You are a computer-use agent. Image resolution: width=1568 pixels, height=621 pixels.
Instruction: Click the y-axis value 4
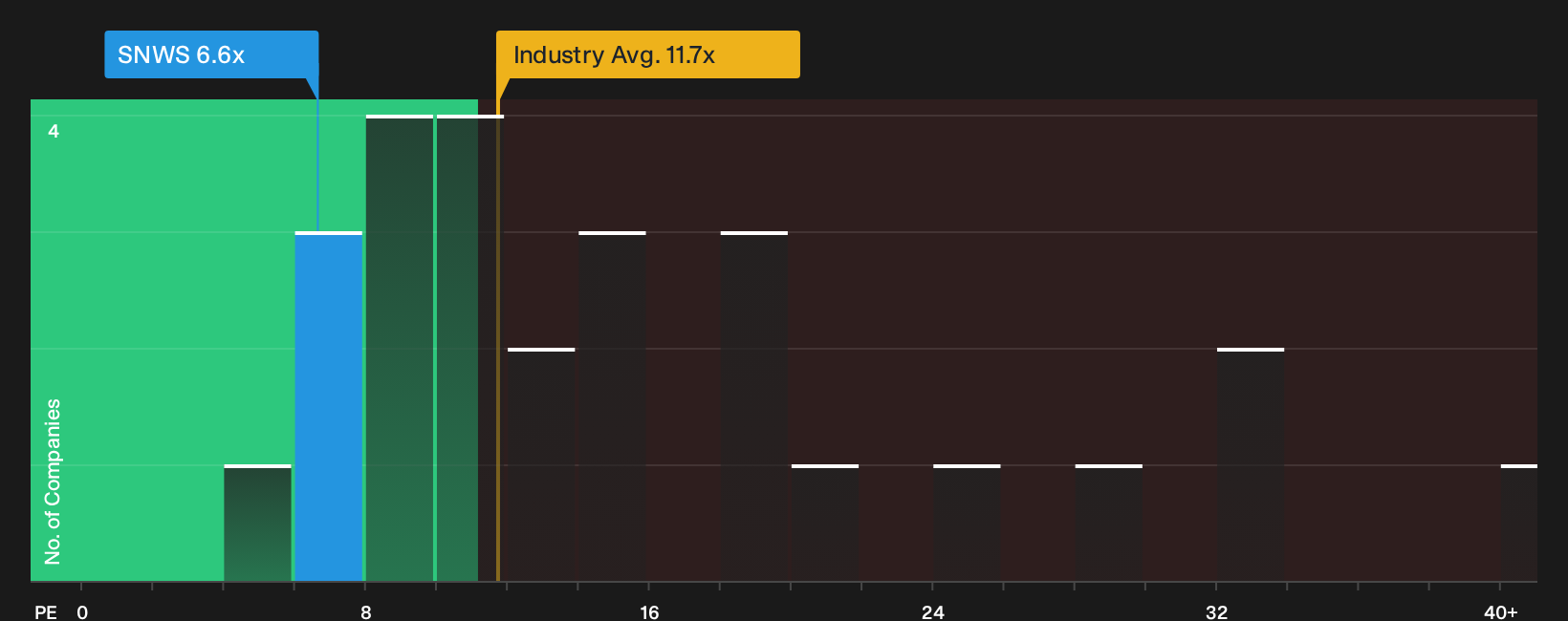[x=54, y=131]
